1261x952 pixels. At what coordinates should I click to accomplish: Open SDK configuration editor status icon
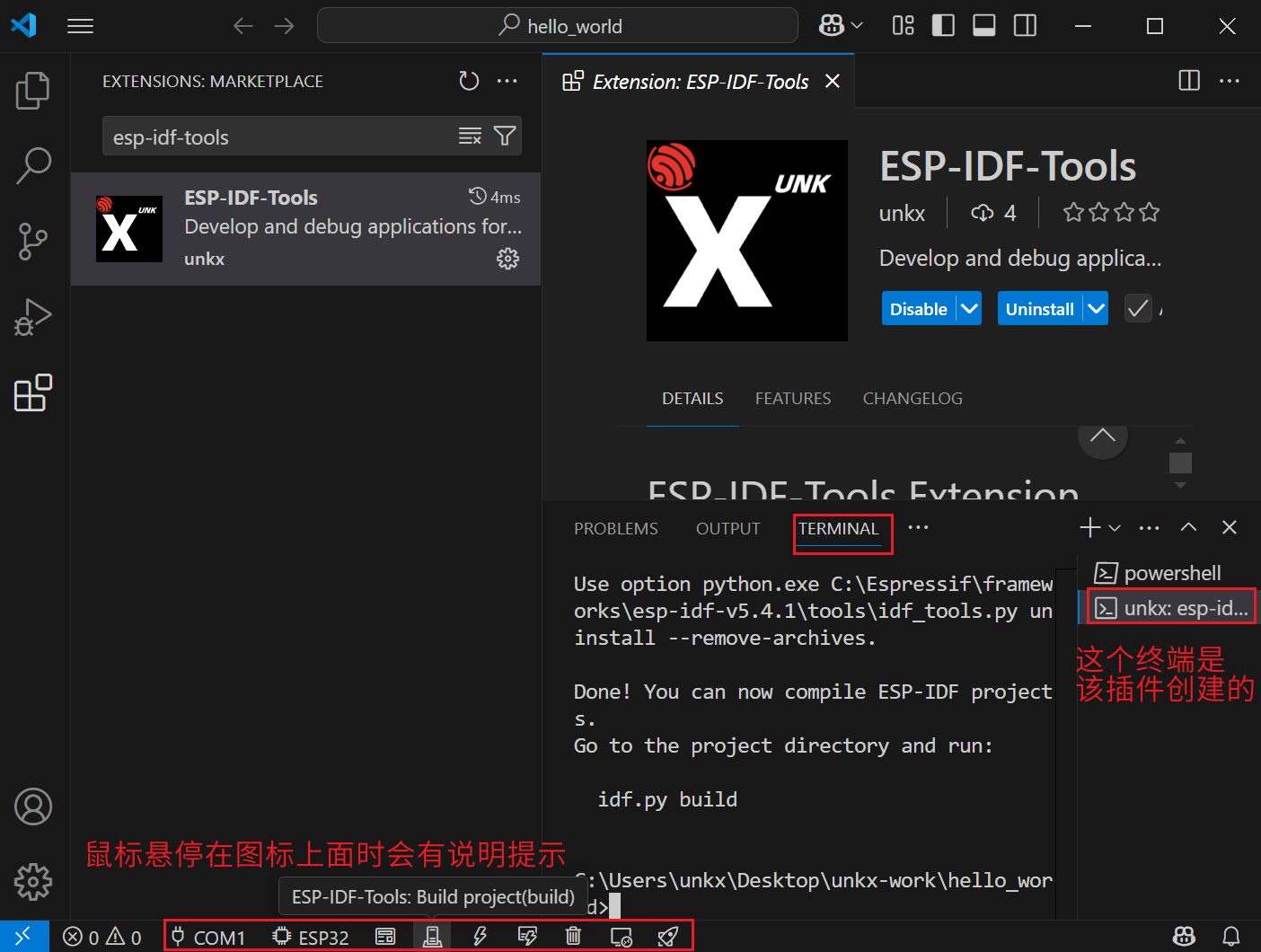pyautogui.click(x=385, y=937)
